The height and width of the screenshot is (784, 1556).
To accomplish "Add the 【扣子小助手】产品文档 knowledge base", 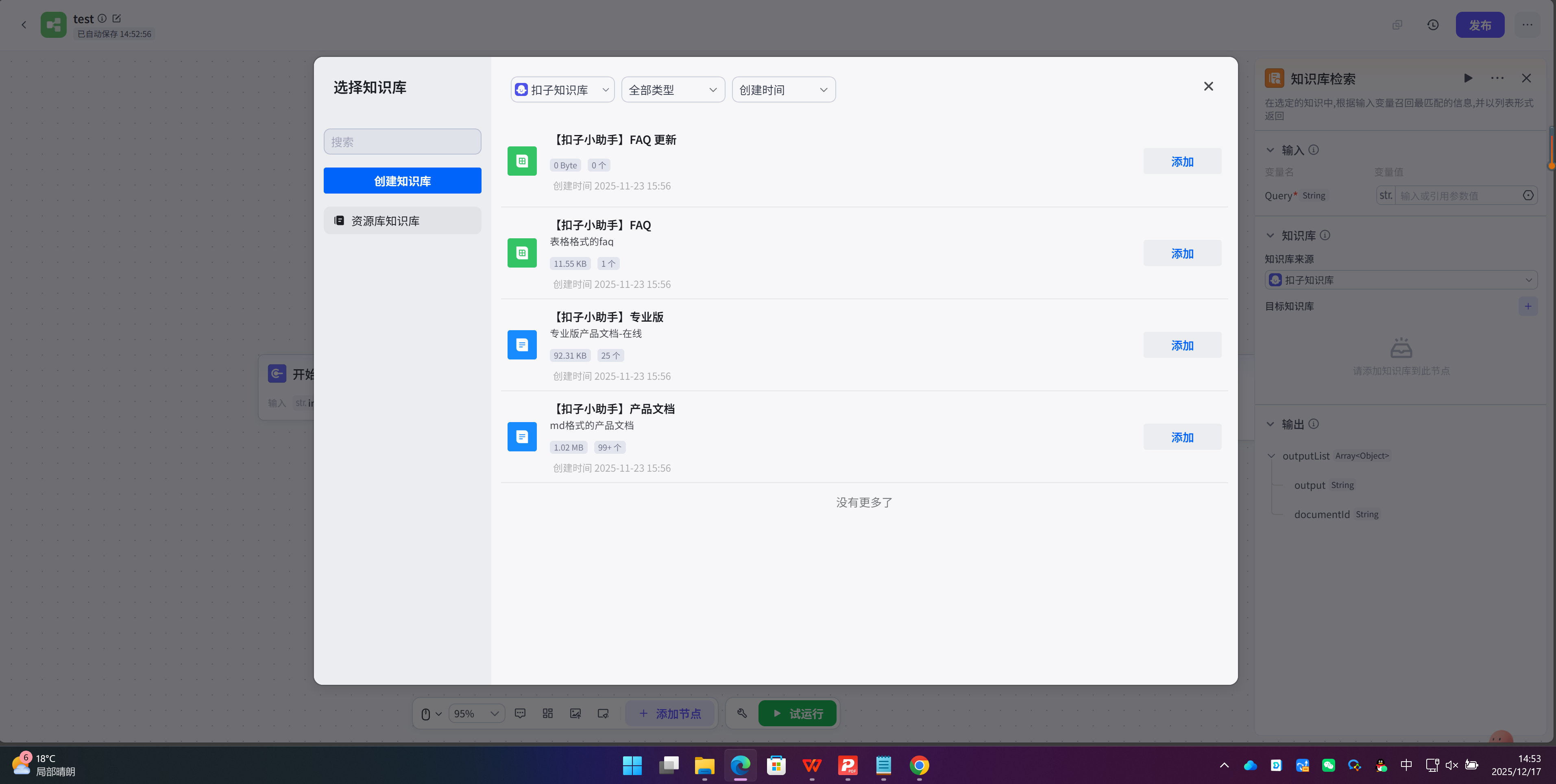I will 1181,437.
